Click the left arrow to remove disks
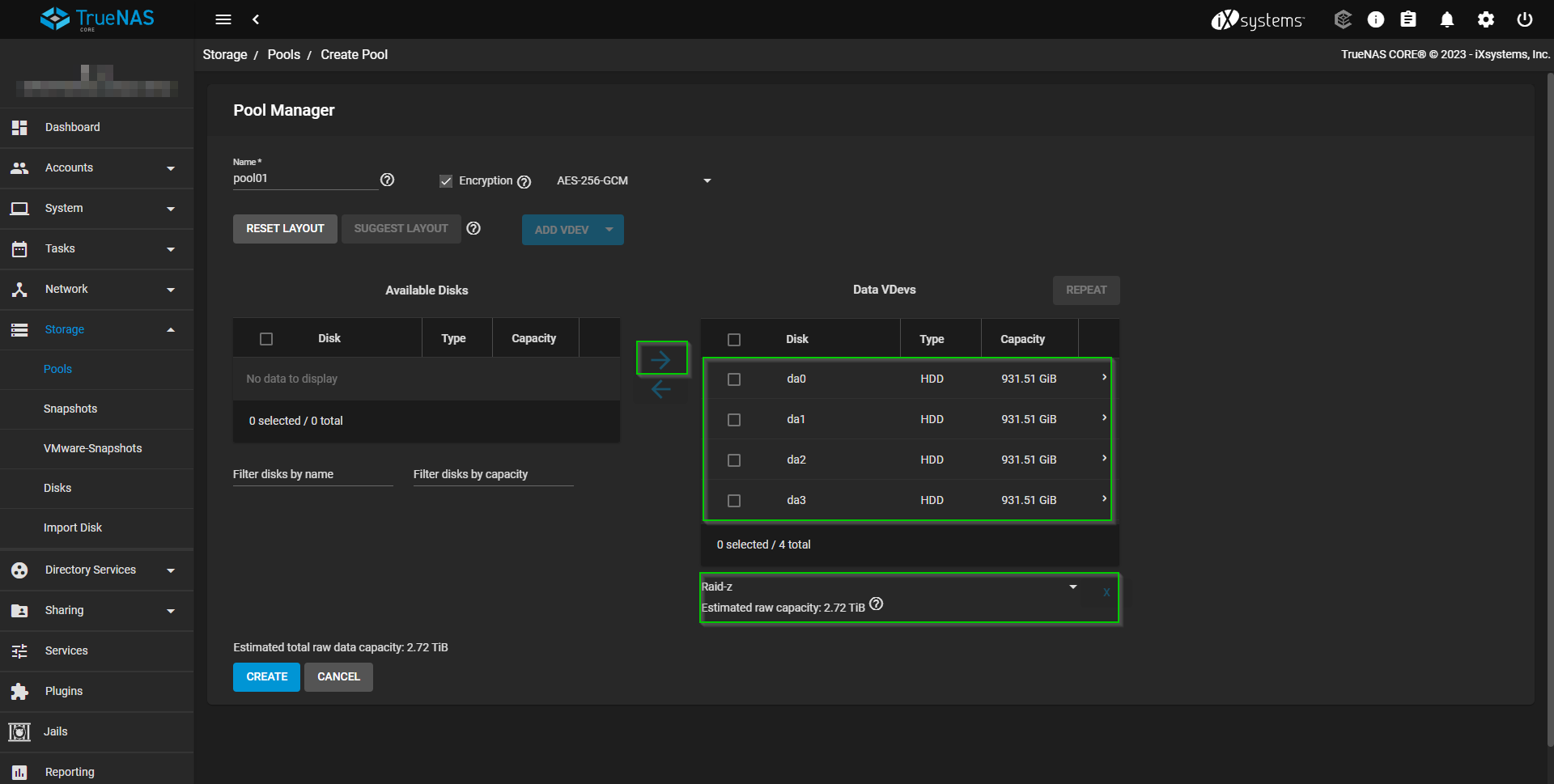Screen dimensions: 1554x784 (661, 389)
